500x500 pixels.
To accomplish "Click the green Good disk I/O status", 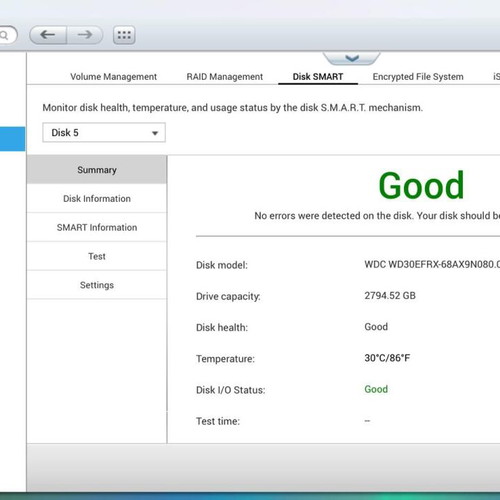I will click(376, 389).
